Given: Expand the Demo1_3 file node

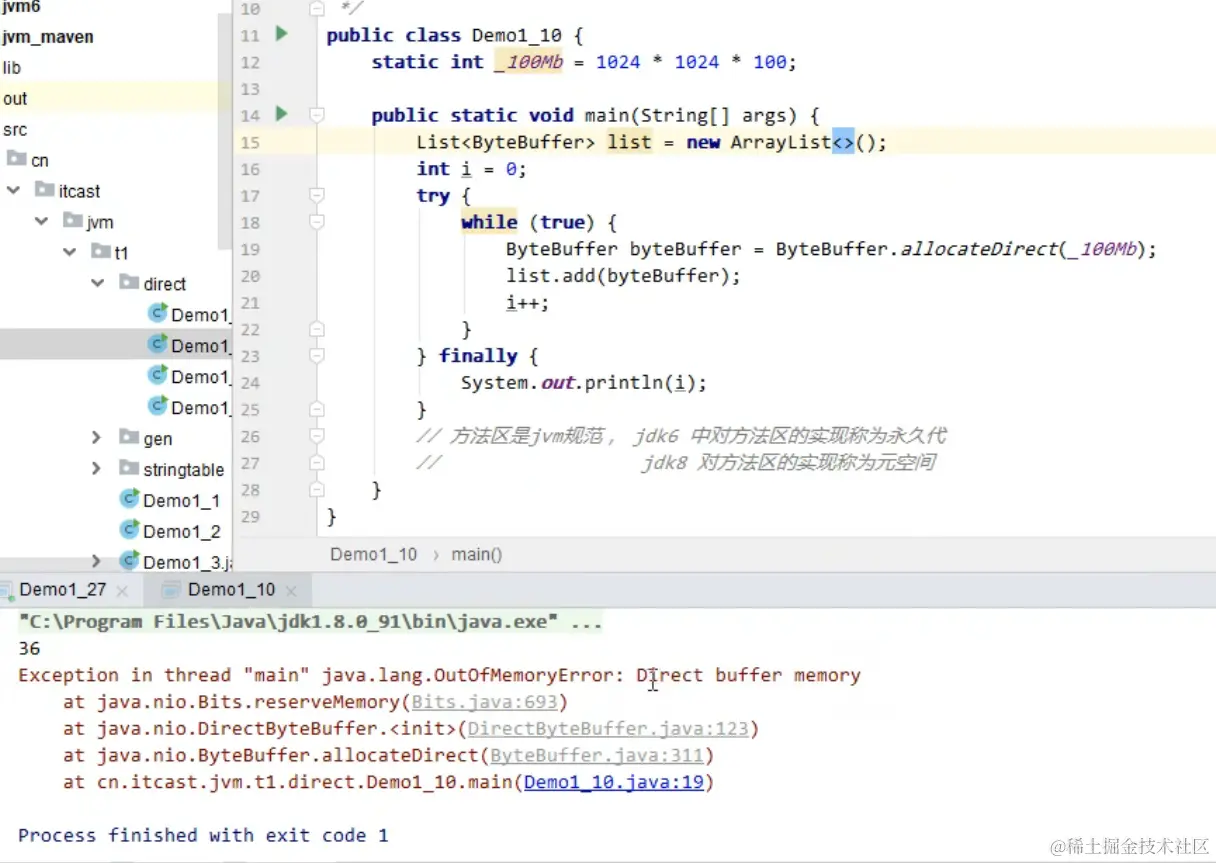Looking at the screenshot, I should 97,562.
